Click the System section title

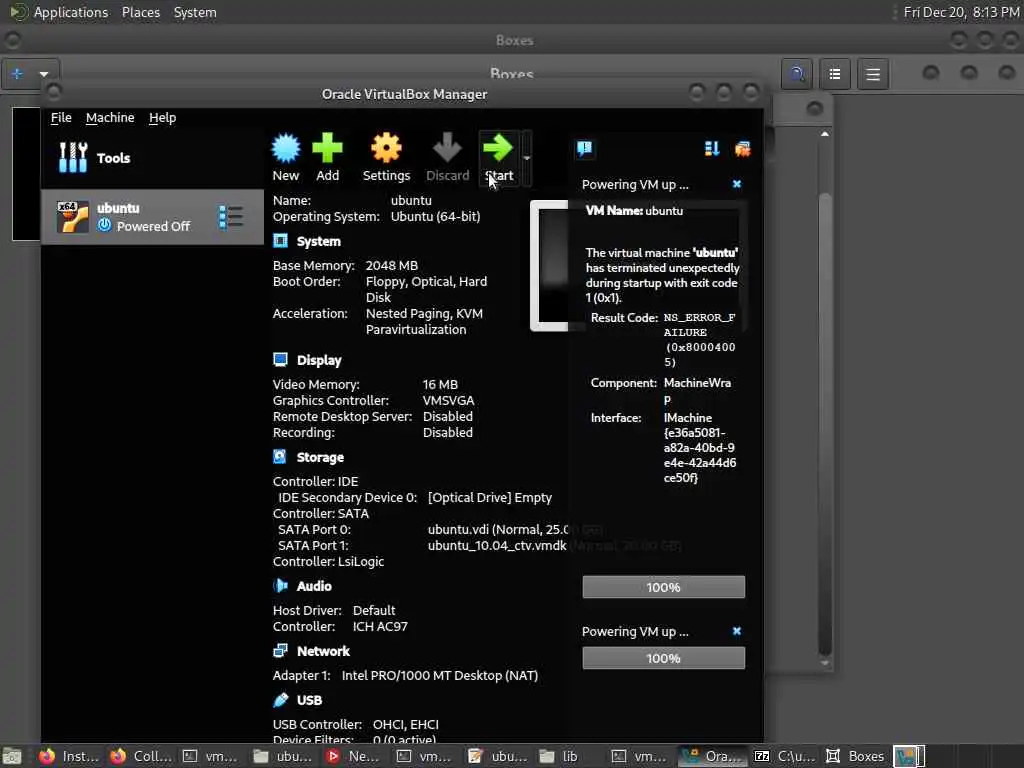click(x=319, y=242)
